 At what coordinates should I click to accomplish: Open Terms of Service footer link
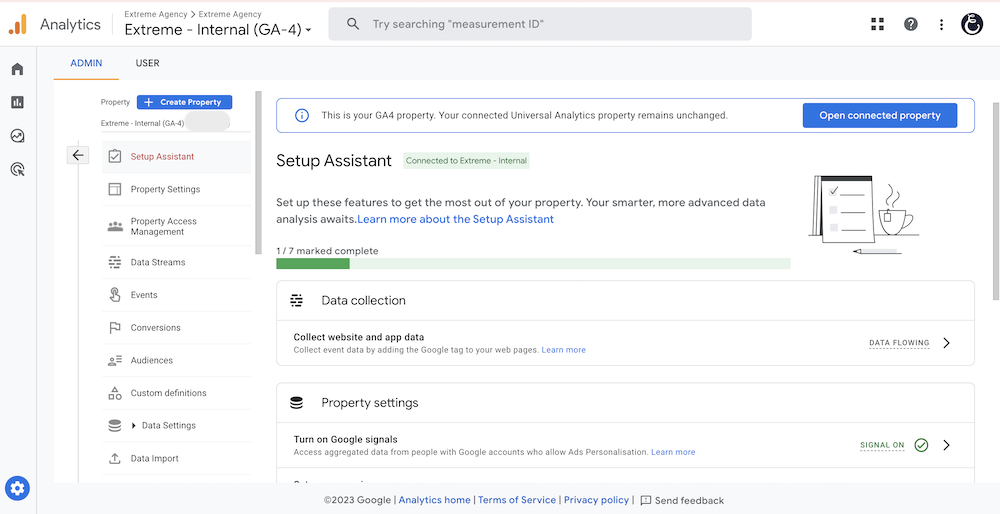pyautogui.click(x=517, y=501)
